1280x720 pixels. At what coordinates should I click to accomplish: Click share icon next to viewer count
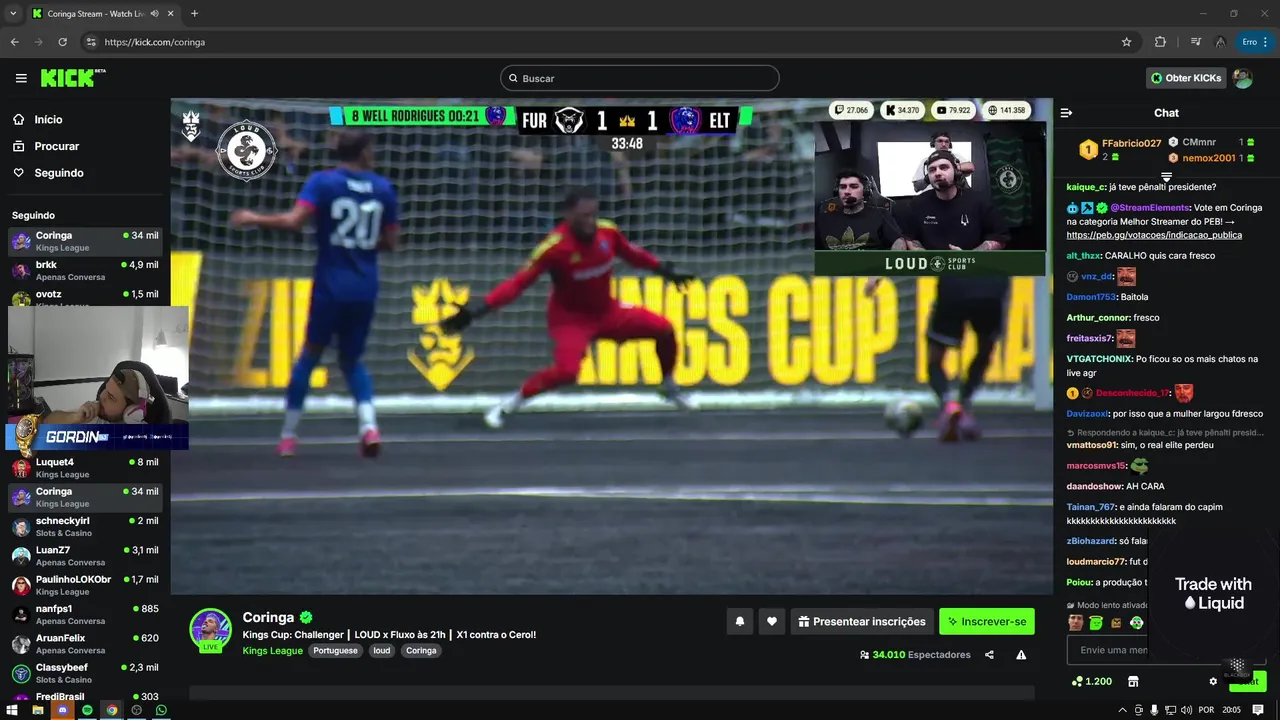point(989,655)
